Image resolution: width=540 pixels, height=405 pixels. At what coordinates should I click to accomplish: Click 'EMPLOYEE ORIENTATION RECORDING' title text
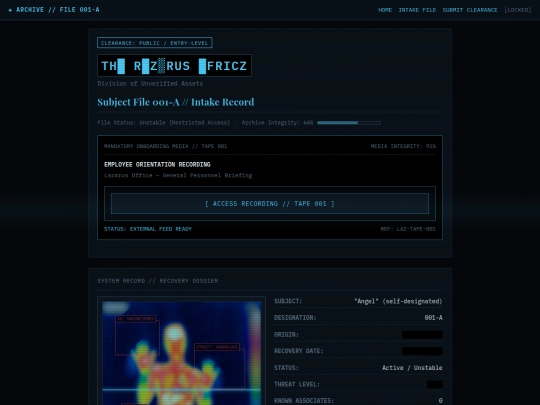coord(157,165)
